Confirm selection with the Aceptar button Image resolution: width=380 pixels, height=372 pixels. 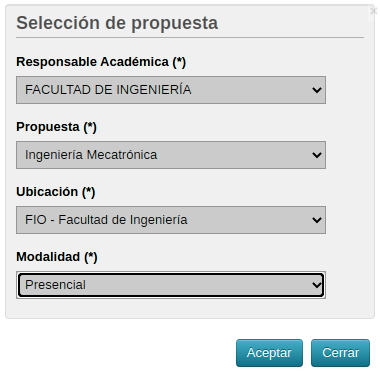tap(269, 353)
